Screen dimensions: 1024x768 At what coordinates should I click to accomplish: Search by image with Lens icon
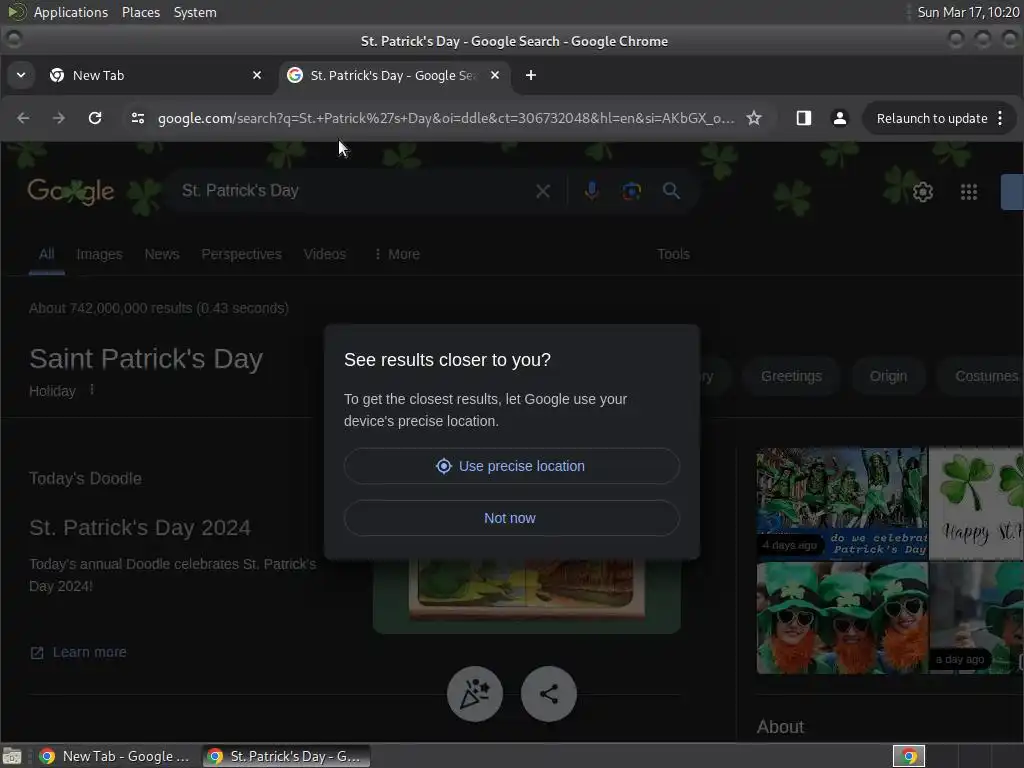click(632, 191)
